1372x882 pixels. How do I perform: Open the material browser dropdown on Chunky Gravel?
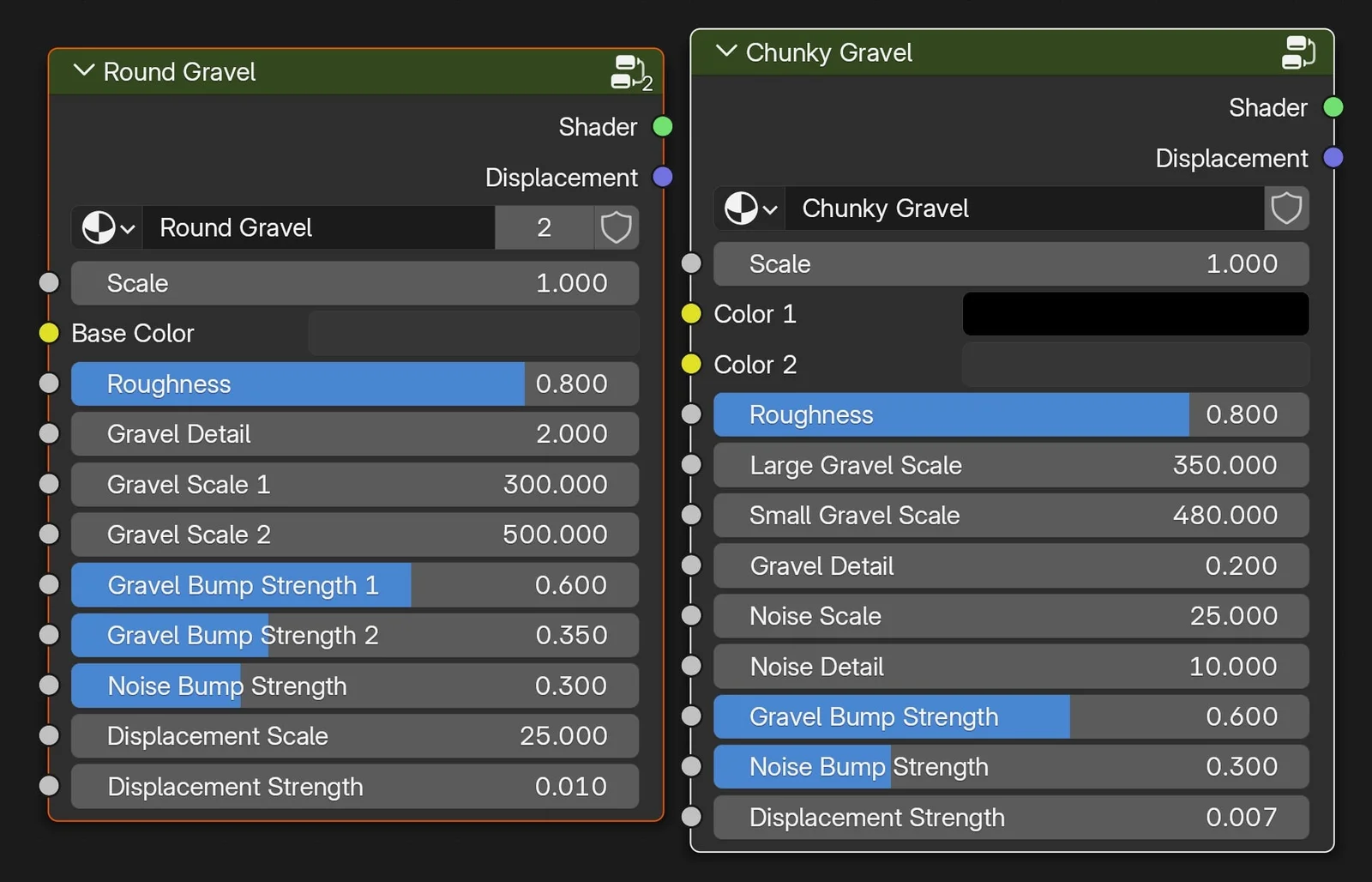click(771, 208)
